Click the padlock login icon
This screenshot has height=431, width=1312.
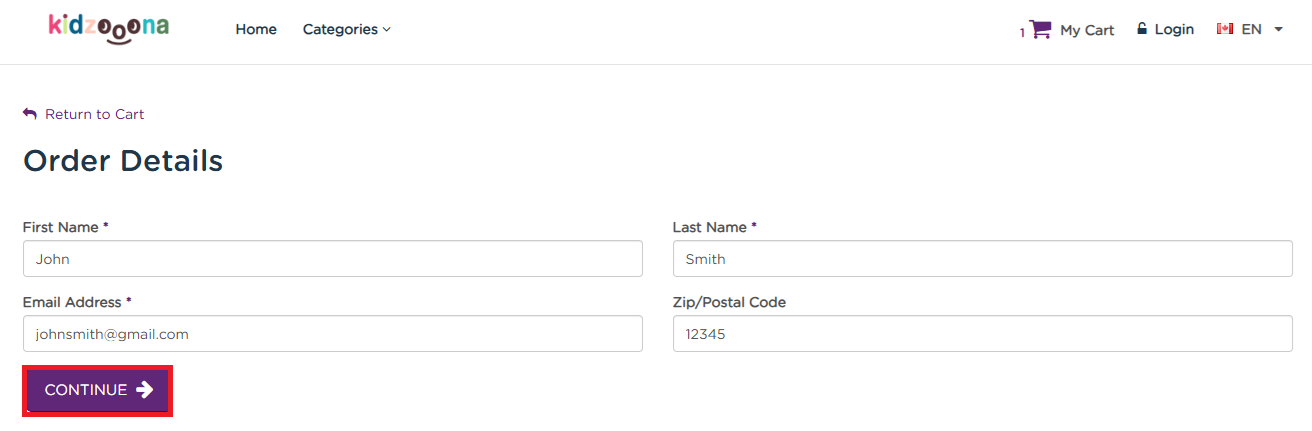coord(1142,29)
